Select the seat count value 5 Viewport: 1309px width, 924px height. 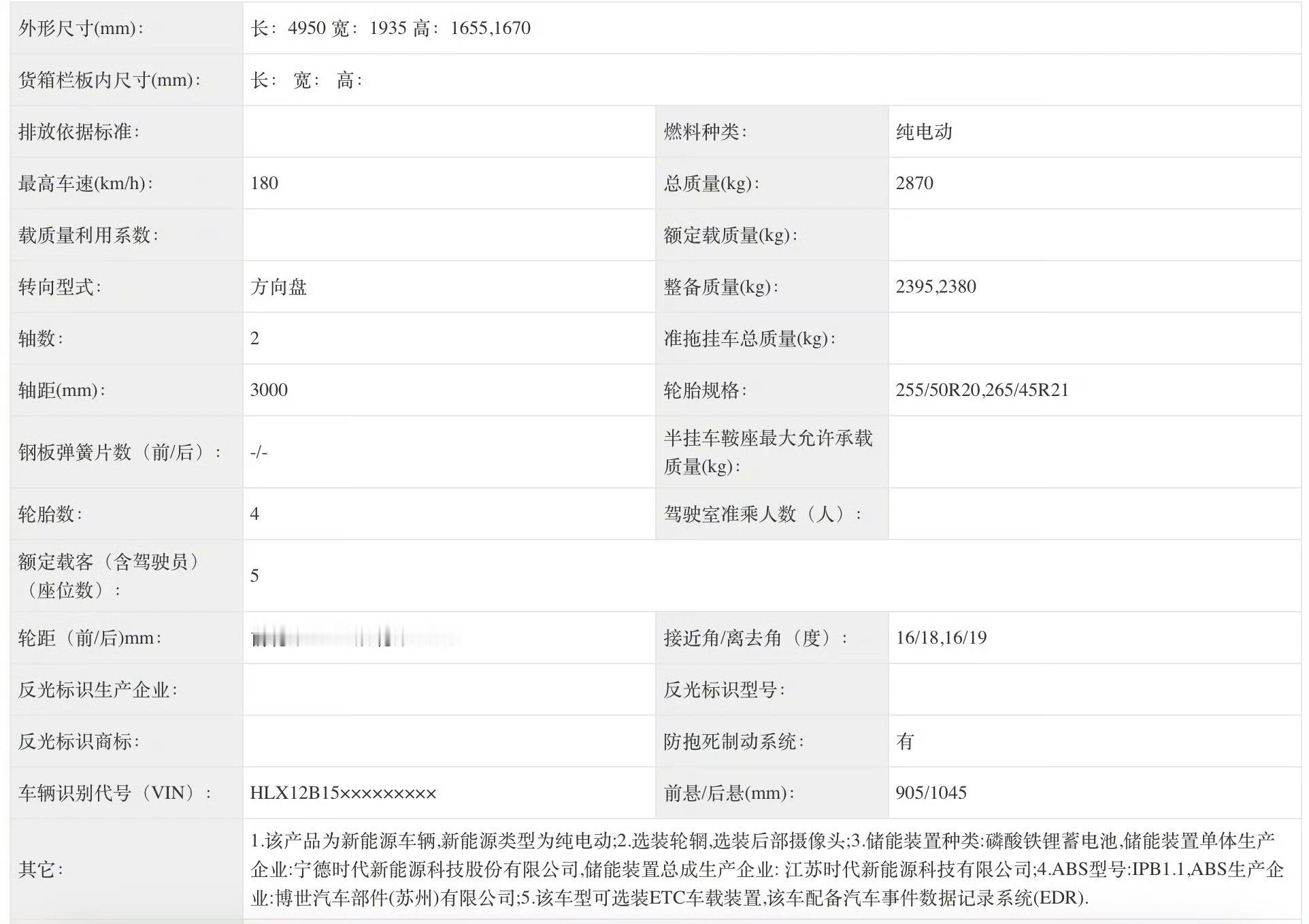[254, 576]
